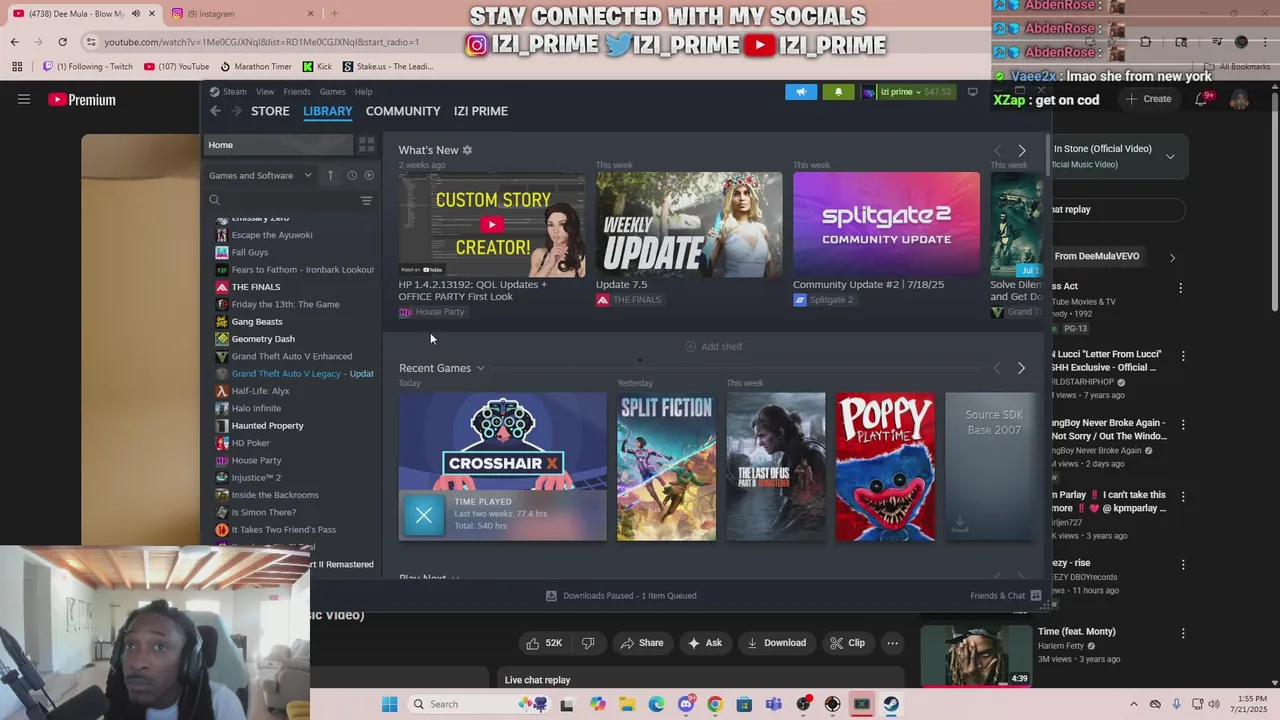Open YouTube hamburger guide menu
The image size is (1280, 720).
coord(24,99)
